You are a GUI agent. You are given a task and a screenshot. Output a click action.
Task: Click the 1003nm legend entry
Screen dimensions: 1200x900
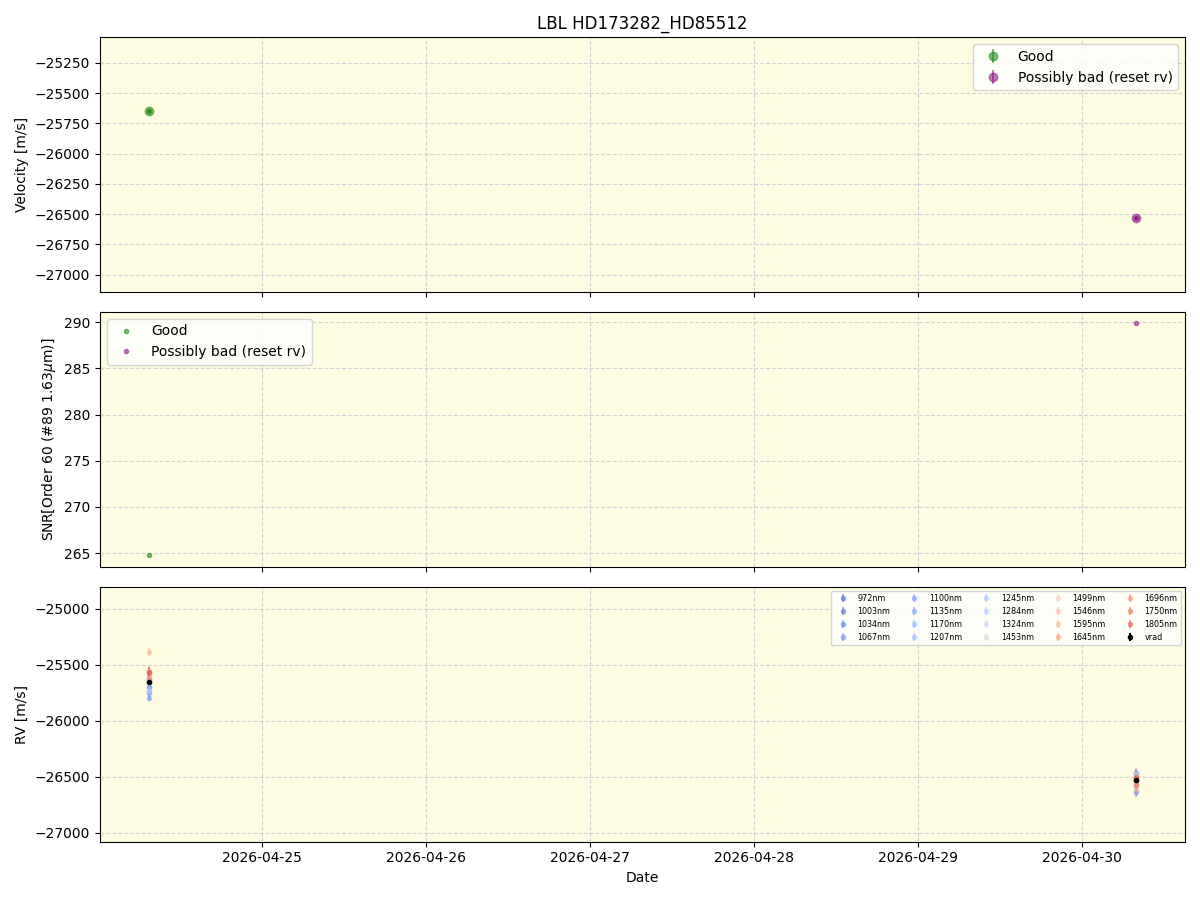point(864,611)
